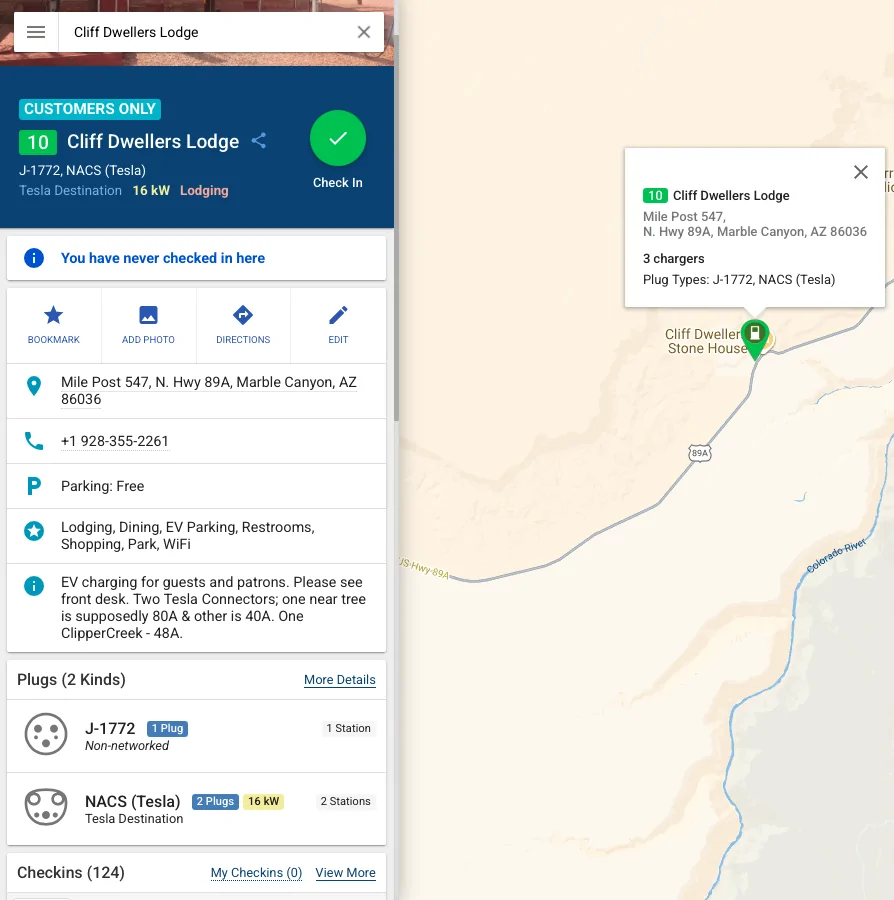Viewport: 894px width, 900px height.
Task: Click the 'Lodging' label in header
Action: 204,191
